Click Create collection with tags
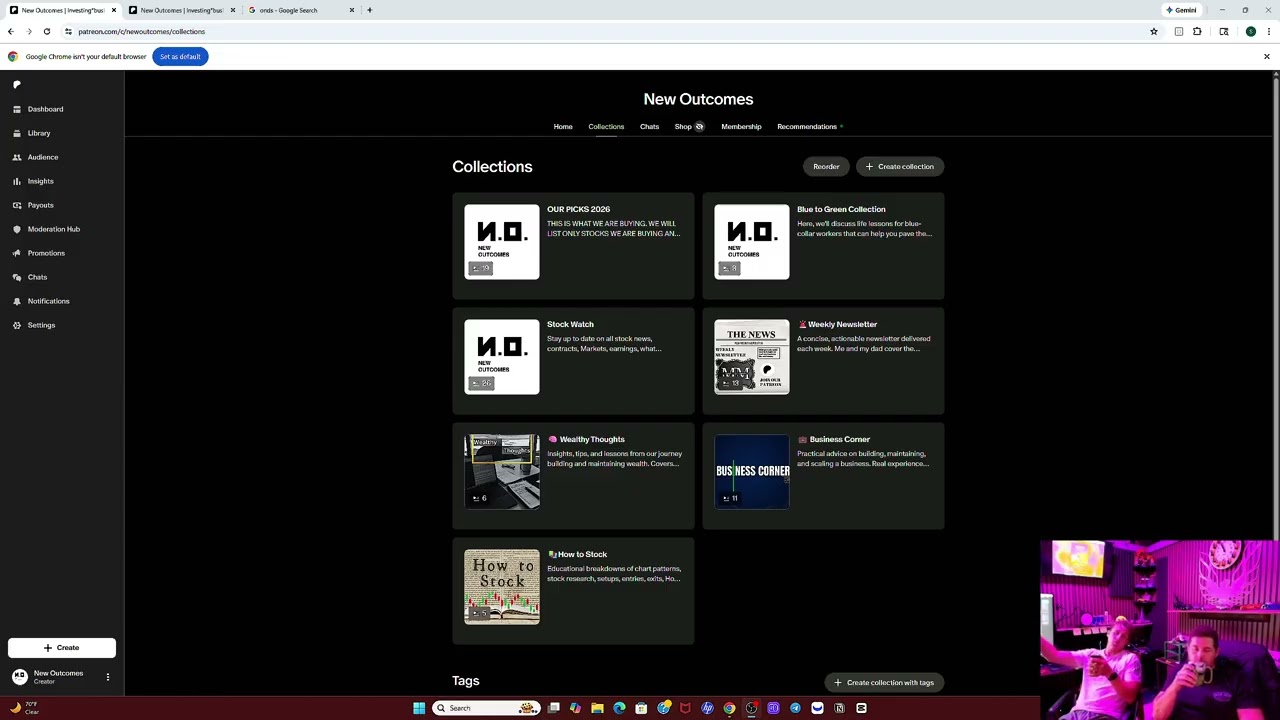This screenshot has height=720, width=1280. coord(884,683)
